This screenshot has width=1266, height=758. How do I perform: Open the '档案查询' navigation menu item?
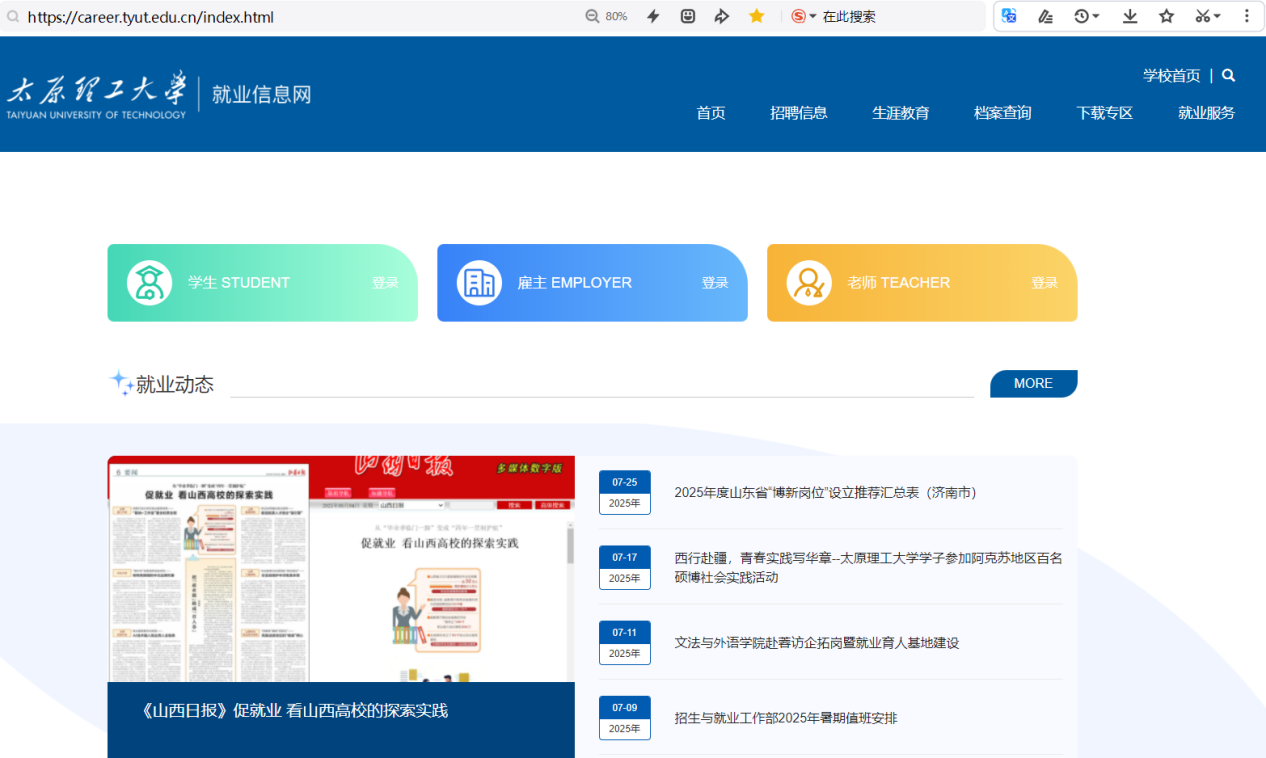point(1003,113)
